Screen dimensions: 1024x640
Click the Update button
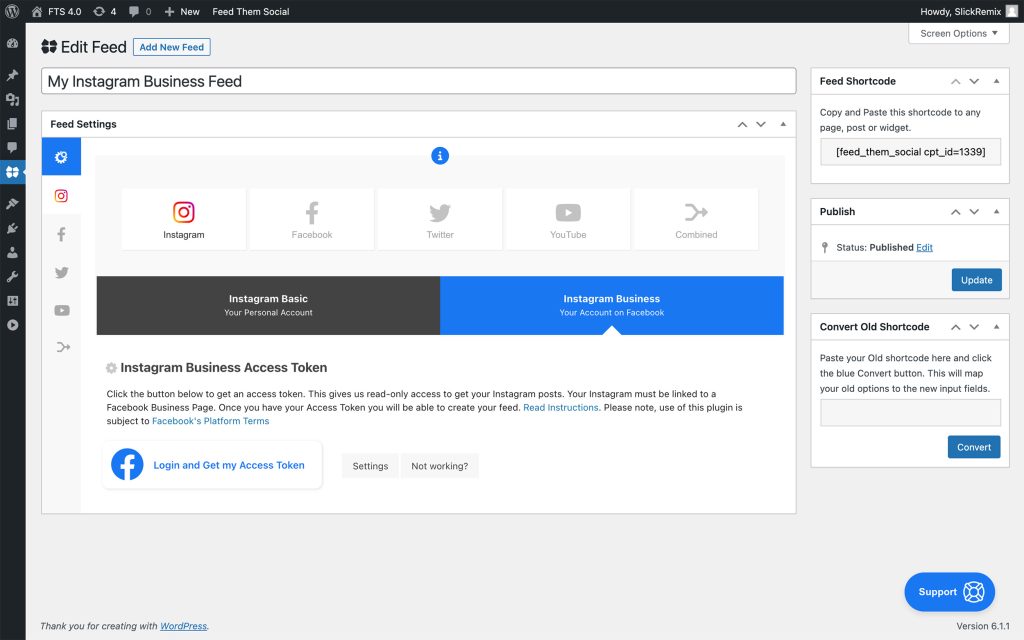click(x=976, y=280)
